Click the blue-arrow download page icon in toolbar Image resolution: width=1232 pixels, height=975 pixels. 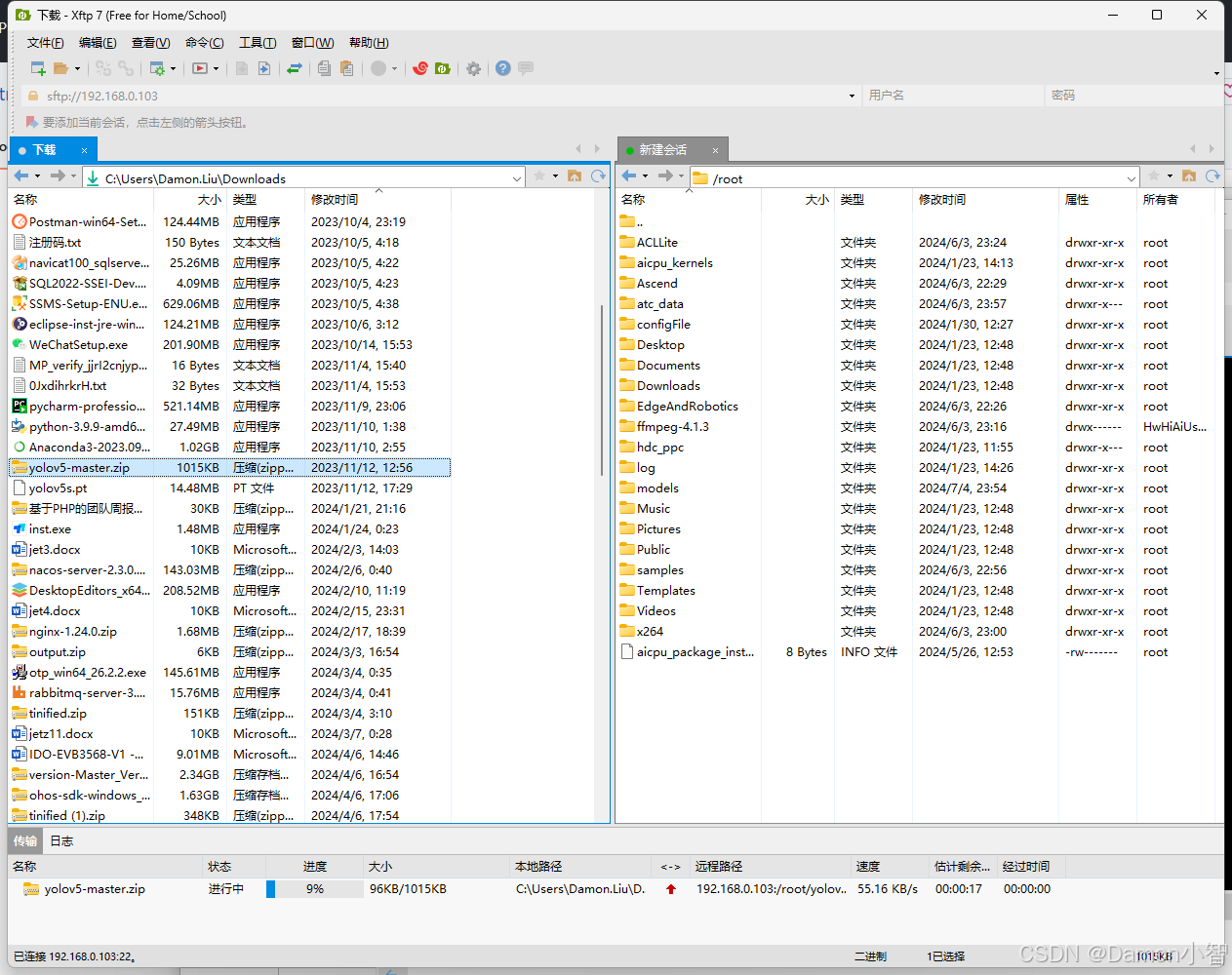point(264,68)
